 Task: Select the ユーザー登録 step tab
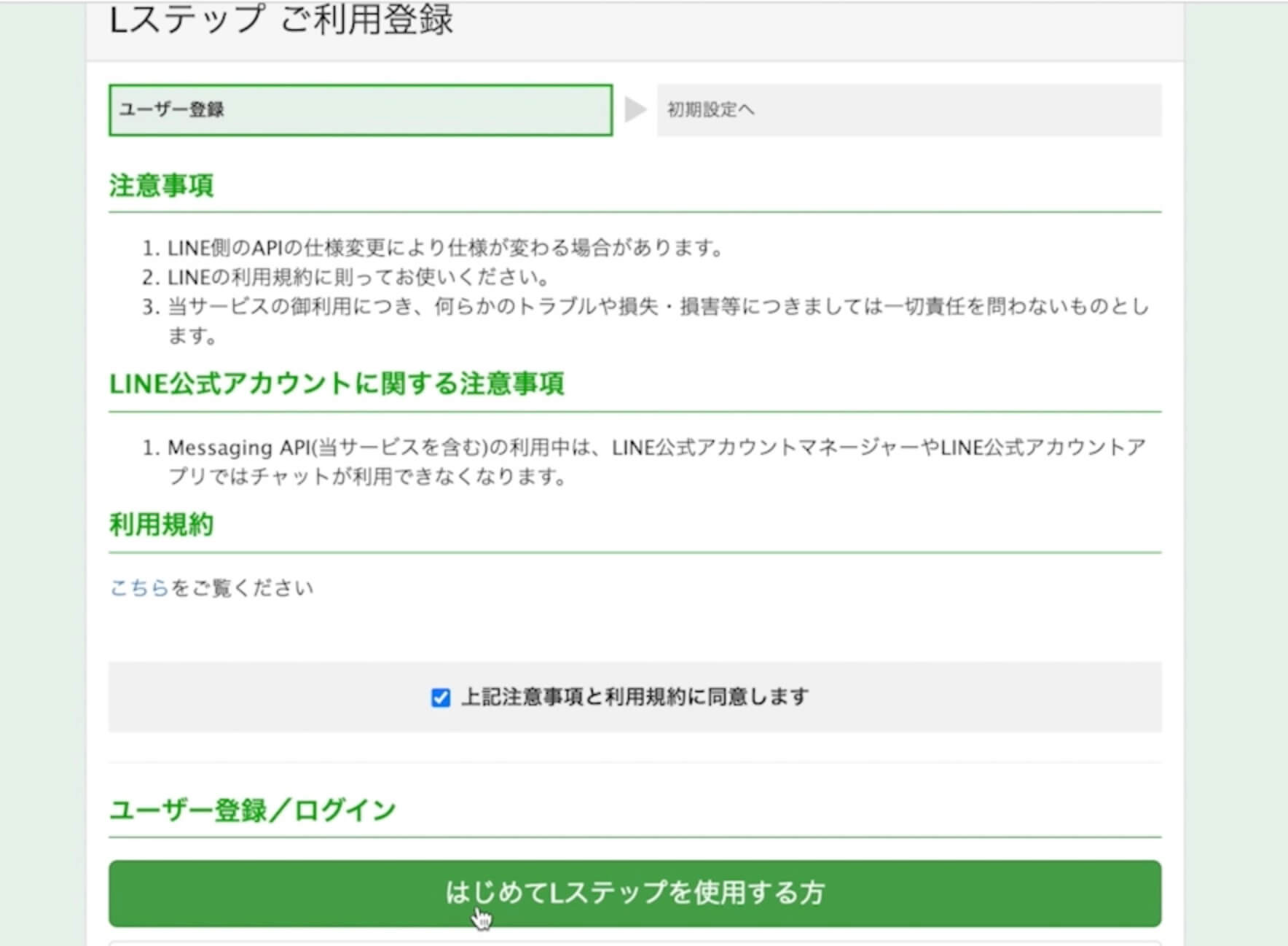point(361,110)
